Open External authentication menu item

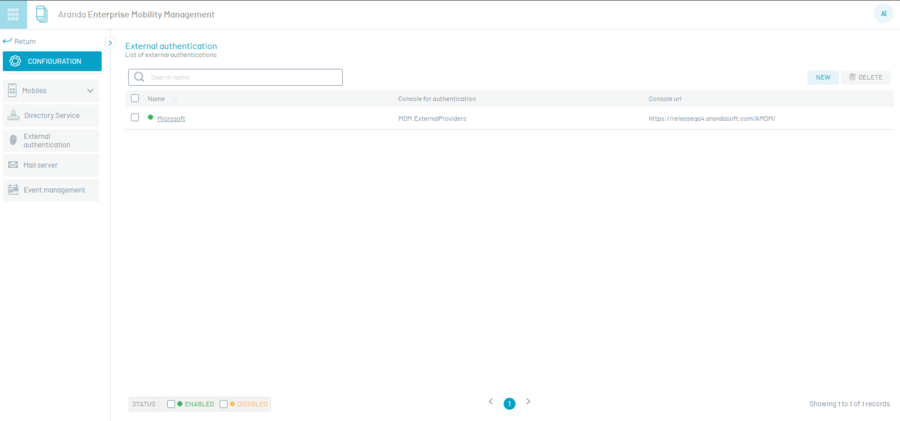51,141
